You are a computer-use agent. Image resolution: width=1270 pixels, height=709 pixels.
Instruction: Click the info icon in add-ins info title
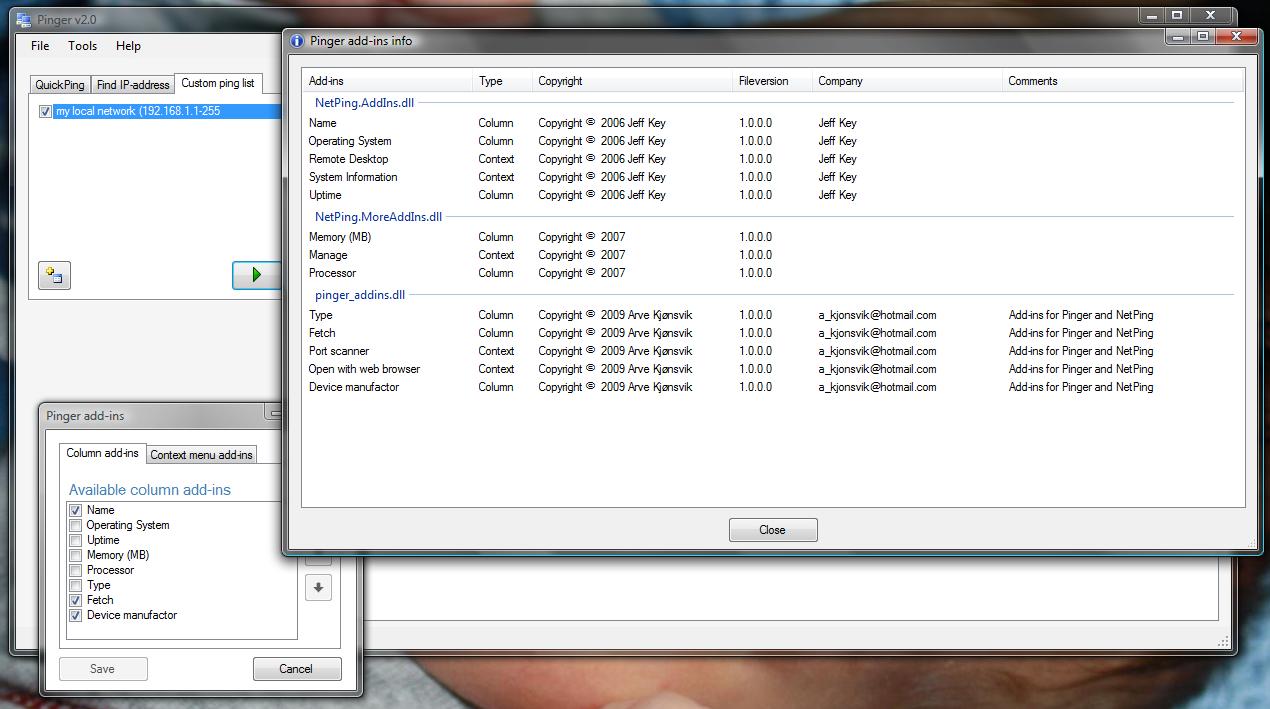pos(297,41)
